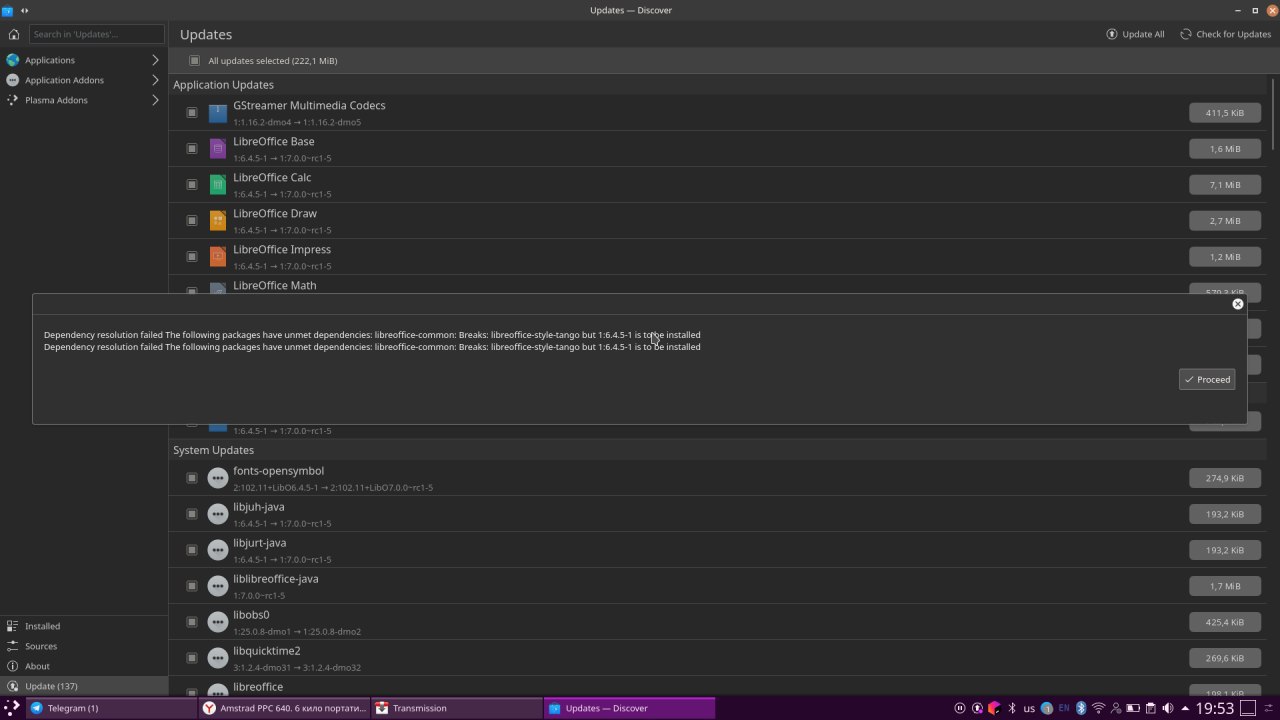1280x720 pixels.
Task: Click Check for Updates button
Action: (1225, 34)
